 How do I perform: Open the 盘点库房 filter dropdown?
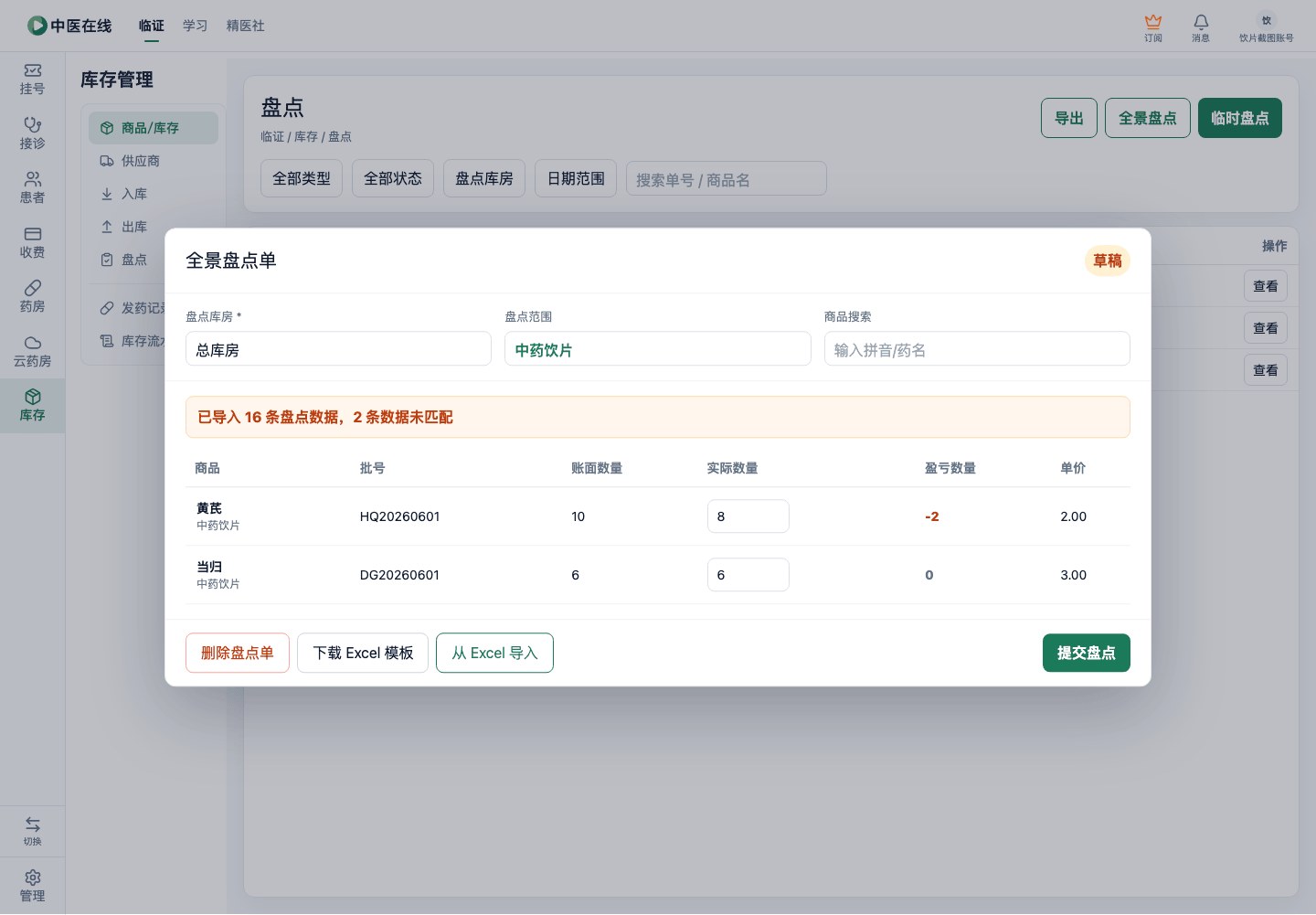point(484,178)
